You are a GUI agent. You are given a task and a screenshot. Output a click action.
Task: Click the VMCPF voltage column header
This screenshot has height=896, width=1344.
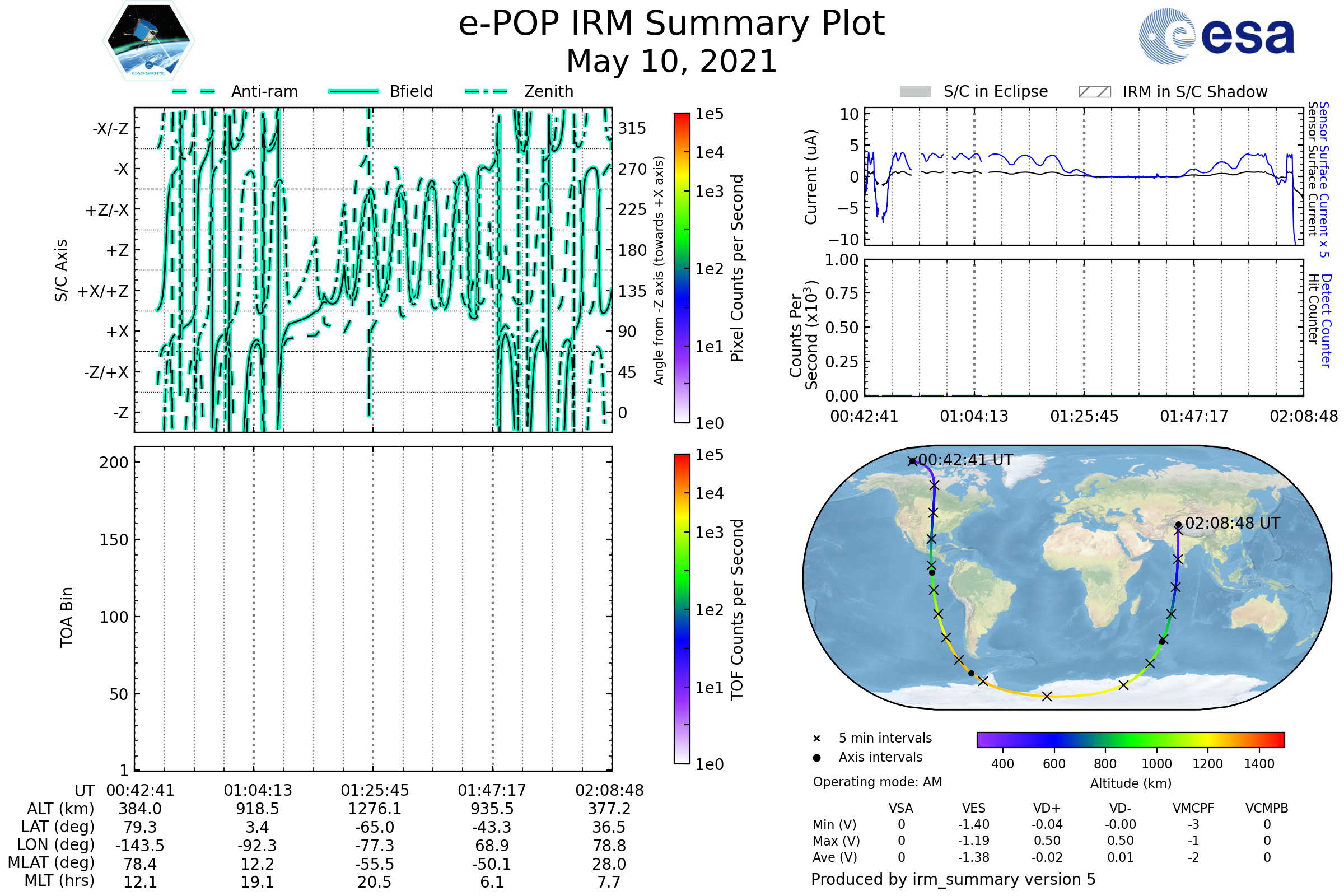(1193, 808)
